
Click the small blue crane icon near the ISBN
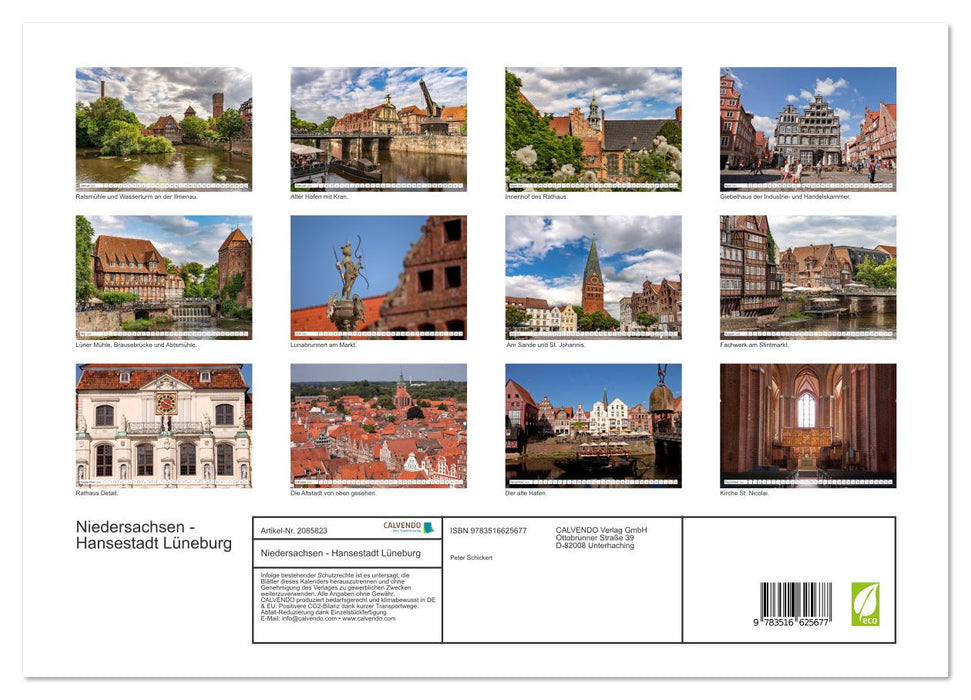click(427, 528)
